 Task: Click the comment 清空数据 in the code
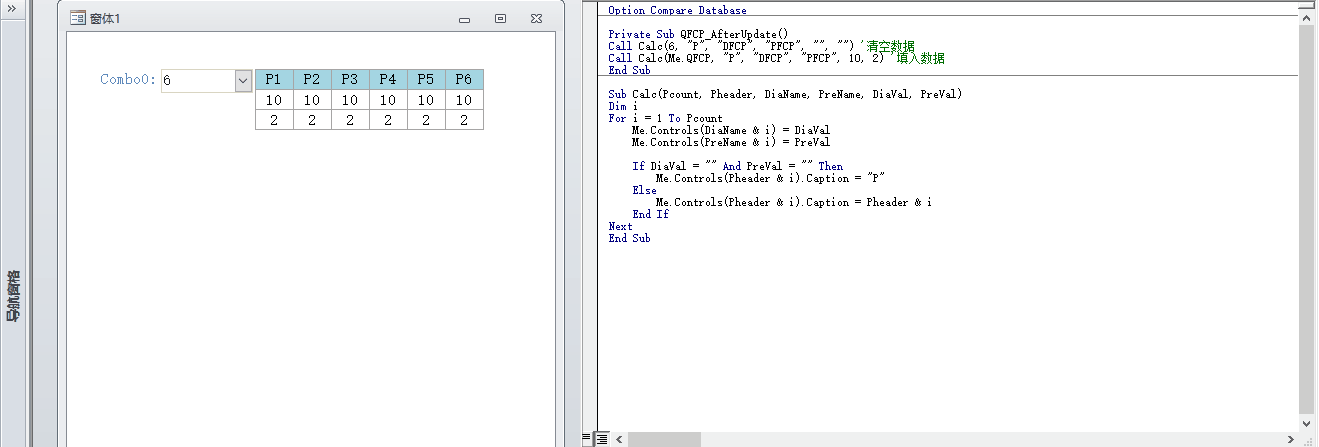pyautogui.click(x=890, y=46)
